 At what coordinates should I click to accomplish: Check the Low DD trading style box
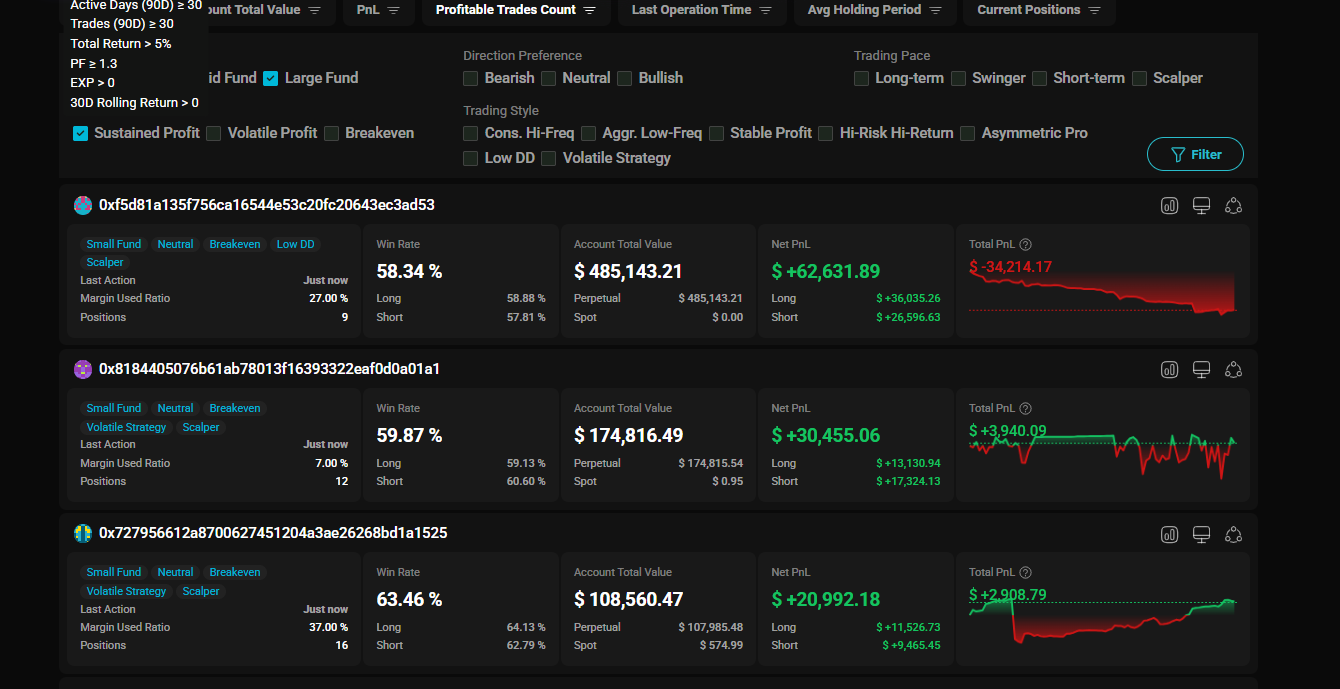point(470,158)
